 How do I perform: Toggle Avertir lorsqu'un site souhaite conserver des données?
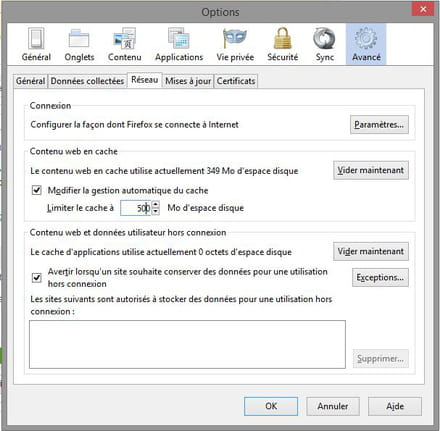[37, 277]
